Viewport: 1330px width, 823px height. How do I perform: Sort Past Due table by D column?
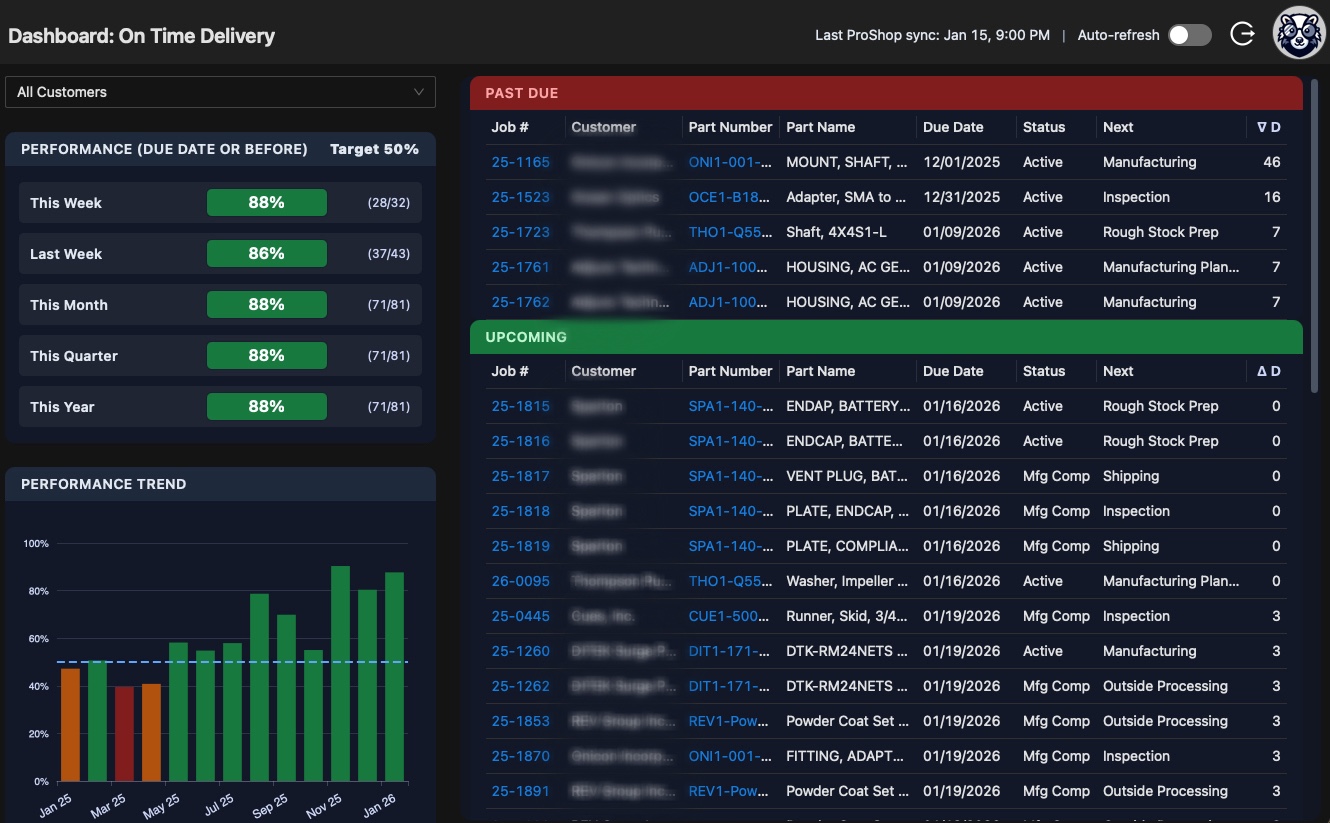pos(1268,127)
